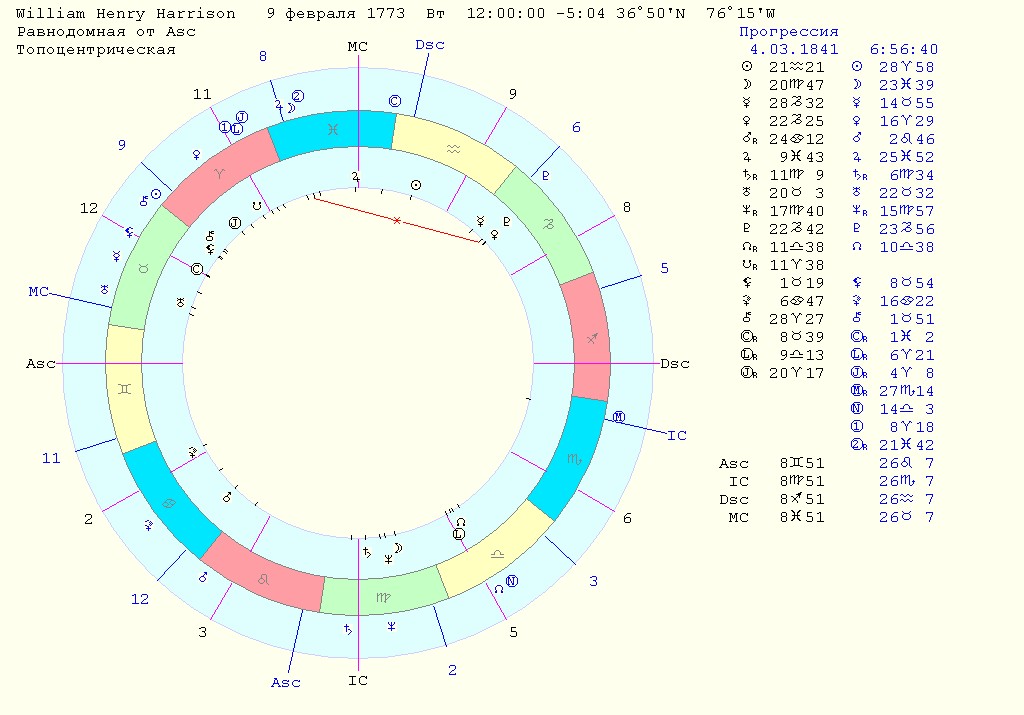
Task: Select the progressed value 26 Taurus 7
Action: tap(906, 517)
